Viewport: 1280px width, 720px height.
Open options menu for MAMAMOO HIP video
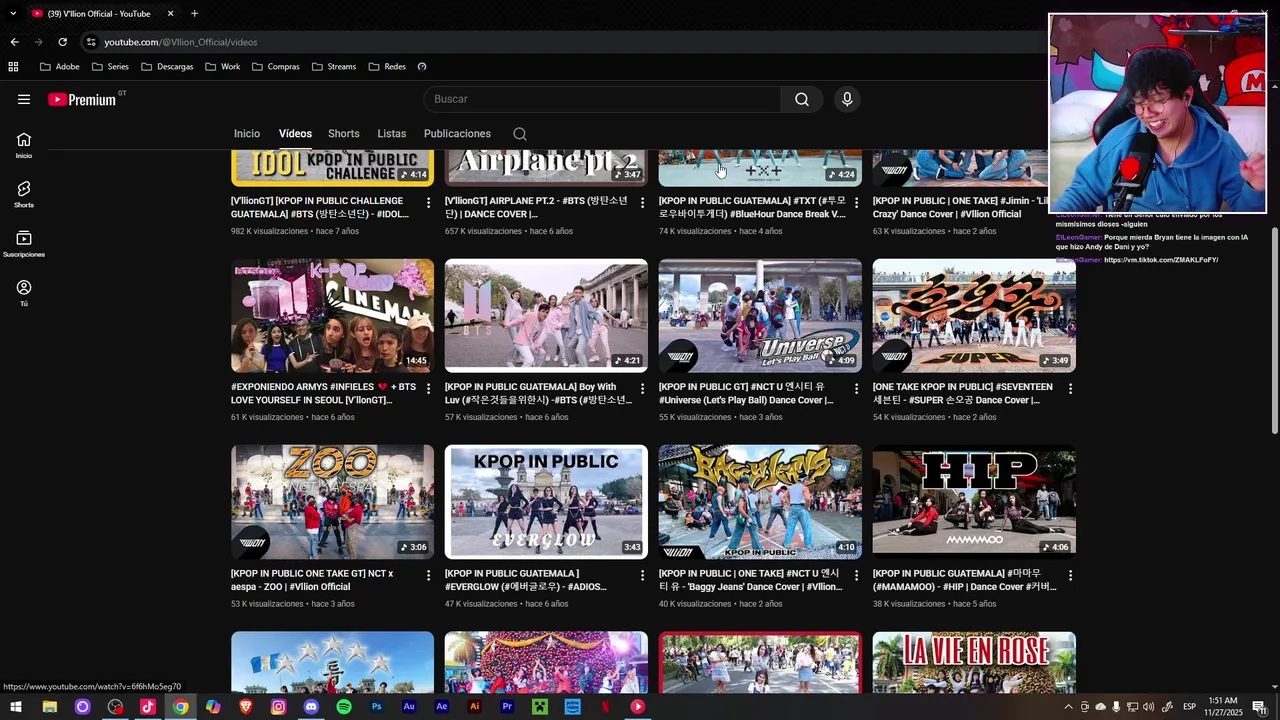[x=1070, y=575]
